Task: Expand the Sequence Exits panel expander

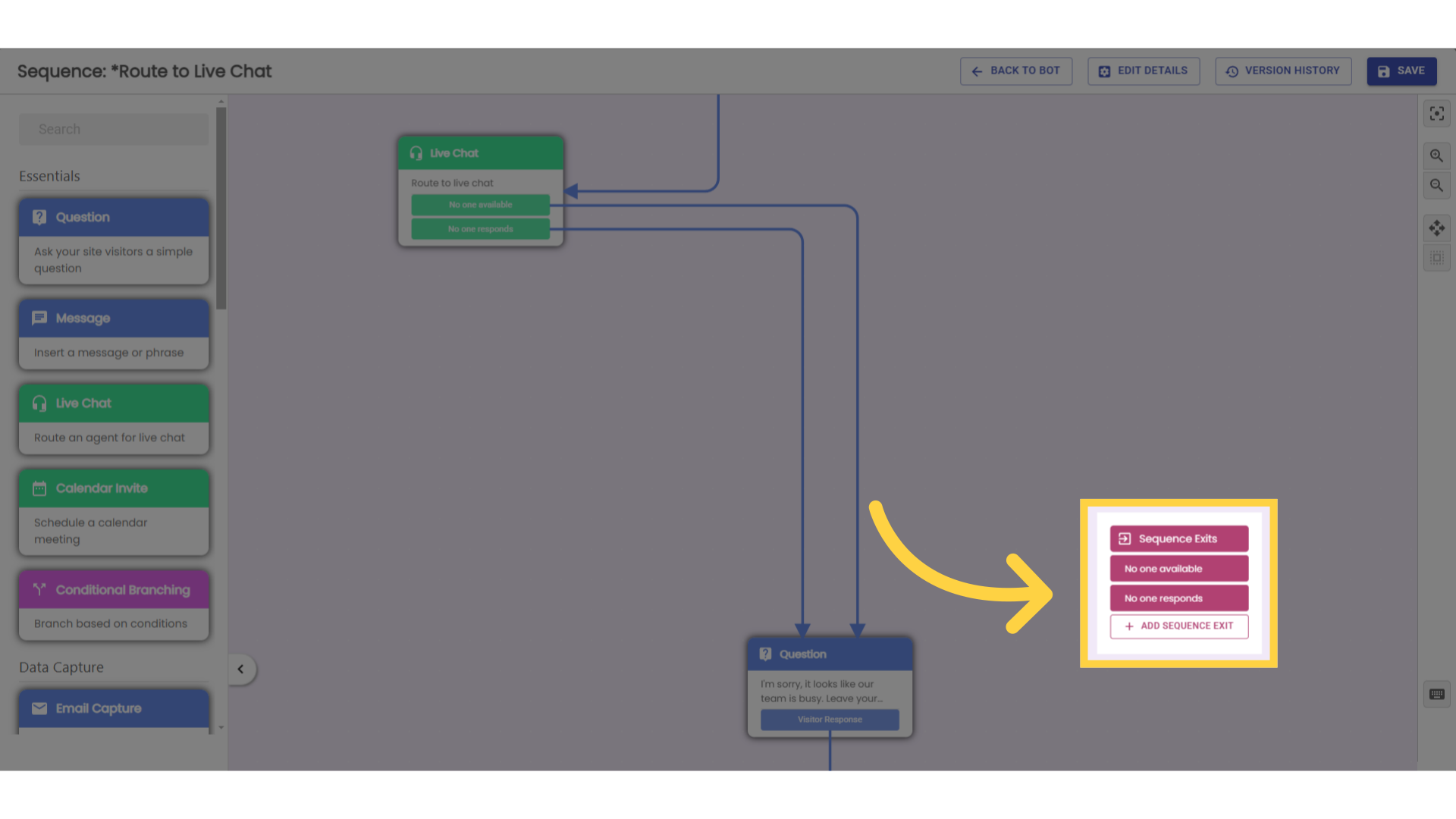Action: click(1179, 538)
